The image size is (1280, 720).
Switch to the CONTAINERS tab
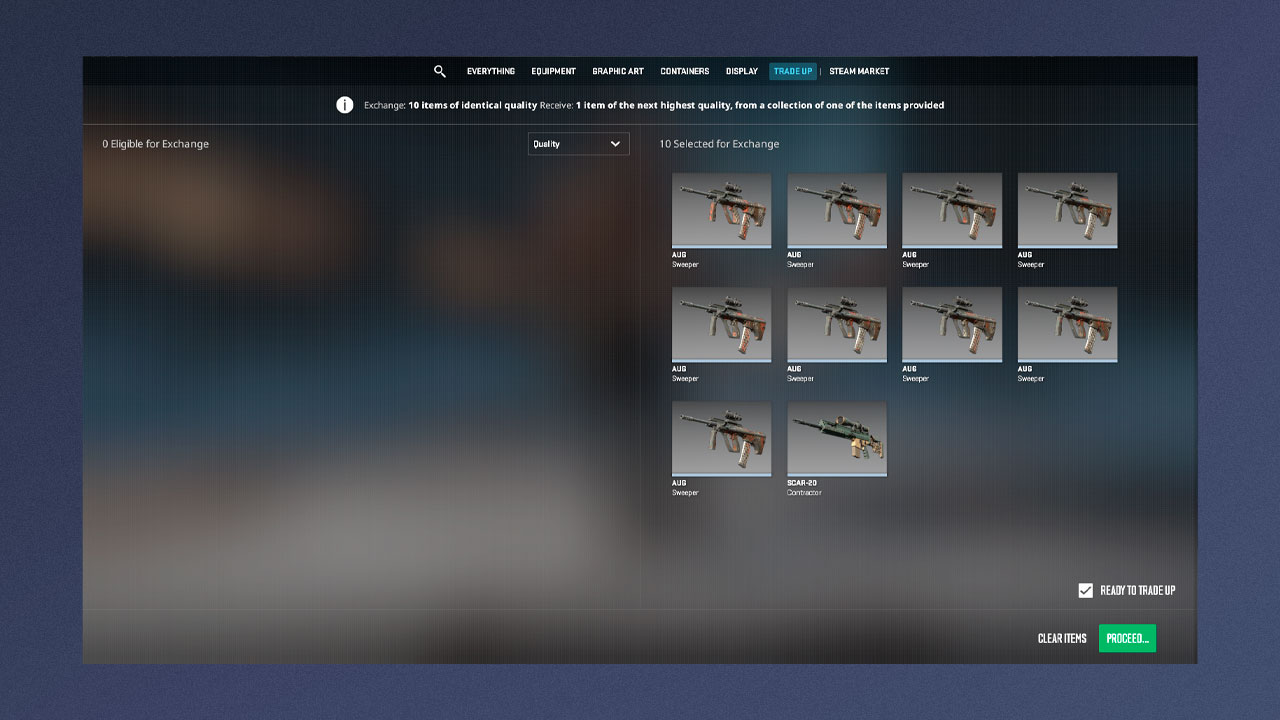pyautogui.click(x=684, y=71)
